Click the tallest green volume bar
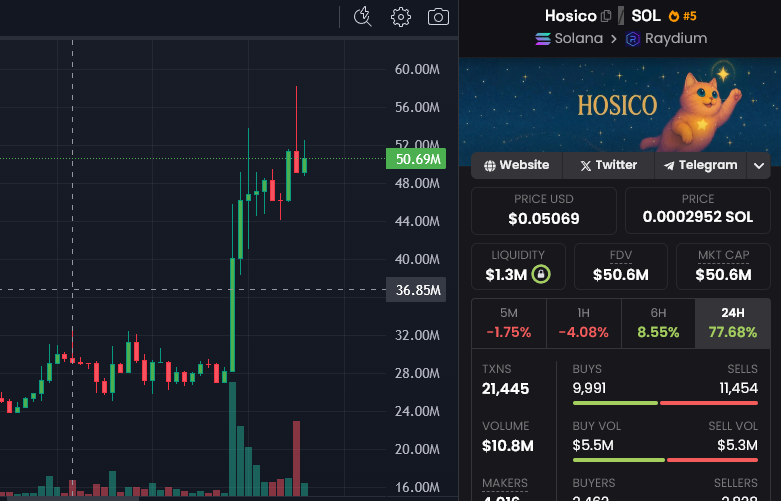The height and width of the screenshot is (501, 781). [x=232, y=439]
